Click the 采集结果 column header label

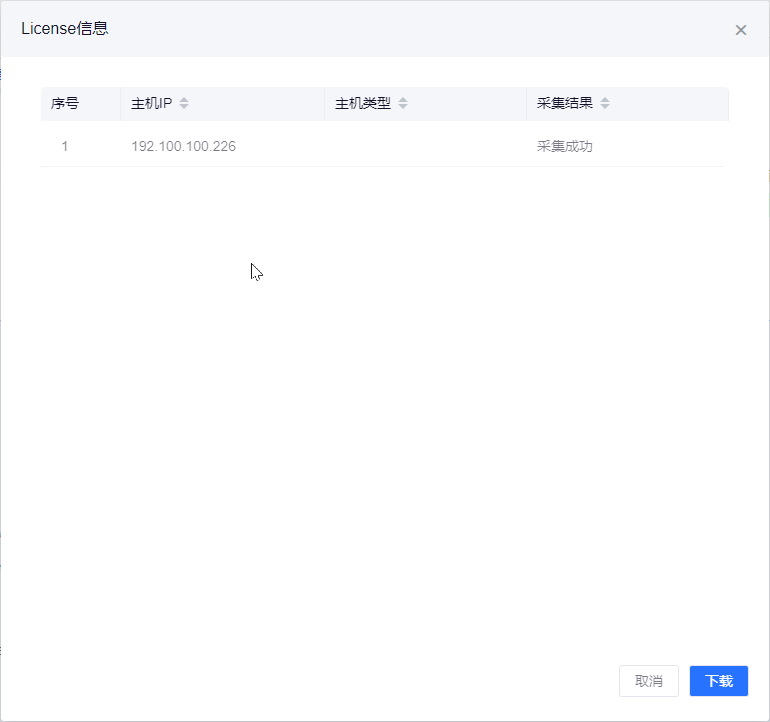pos(564,103)
